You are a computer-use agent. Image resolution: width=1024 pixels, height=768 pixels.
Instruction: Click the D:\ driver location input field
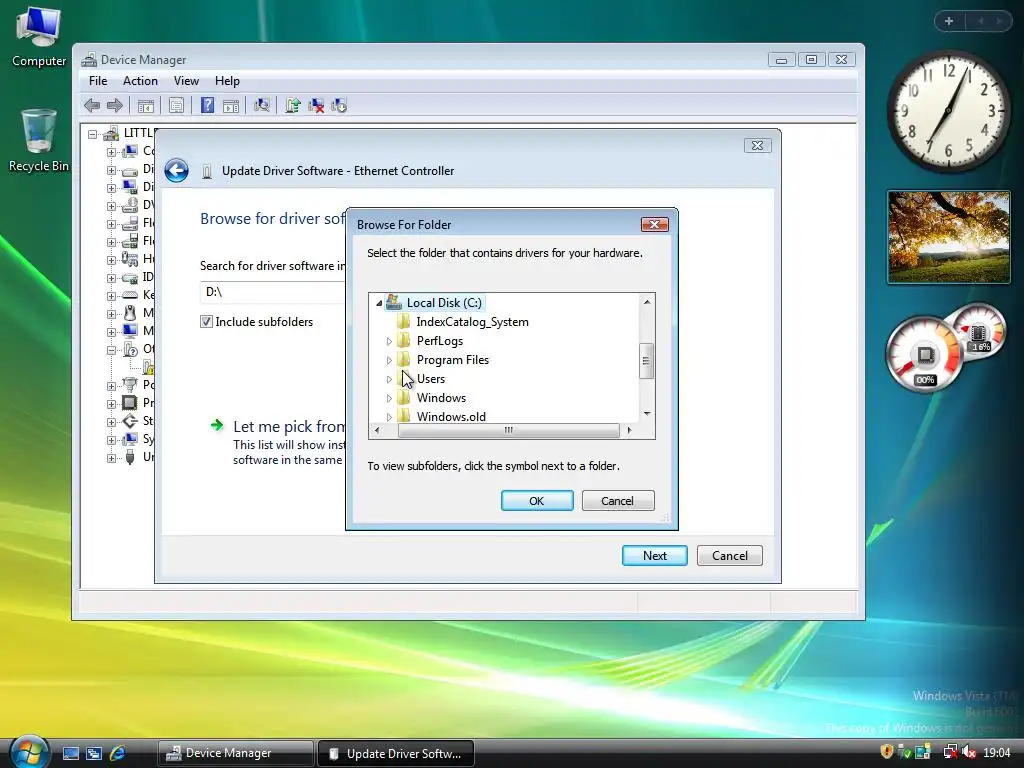click(273, 292)
